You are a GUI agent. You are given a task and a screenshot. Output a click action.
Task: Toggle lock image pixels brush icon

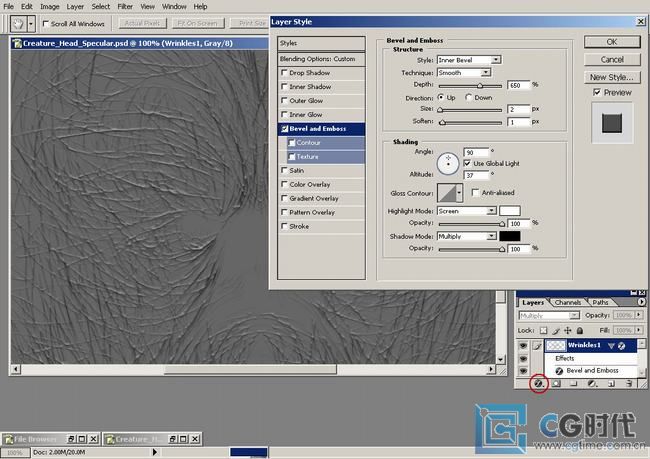[556, 330]
